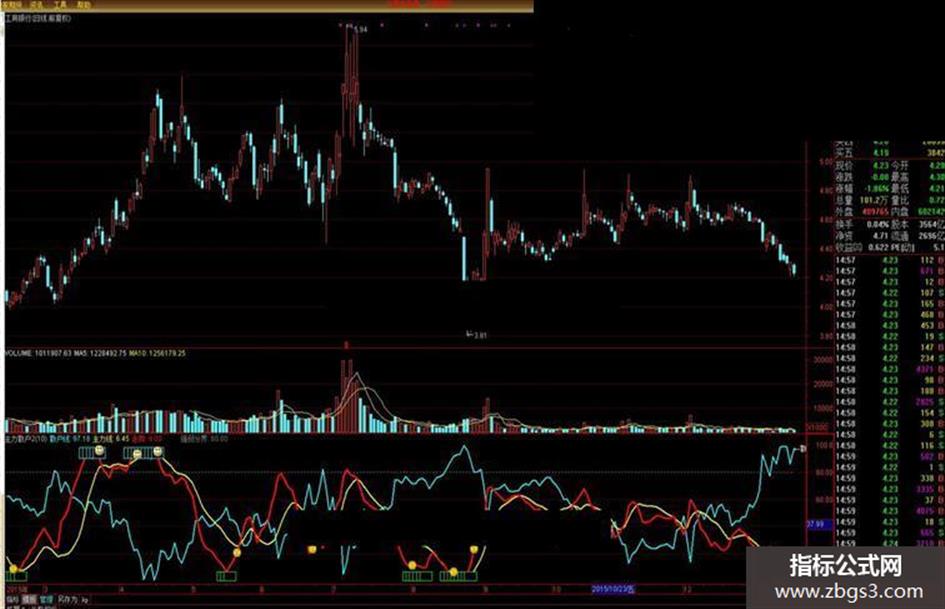Click the 另存为 button at the bottom
This screenshot has width=945, height=609.
tap(68, 600)
